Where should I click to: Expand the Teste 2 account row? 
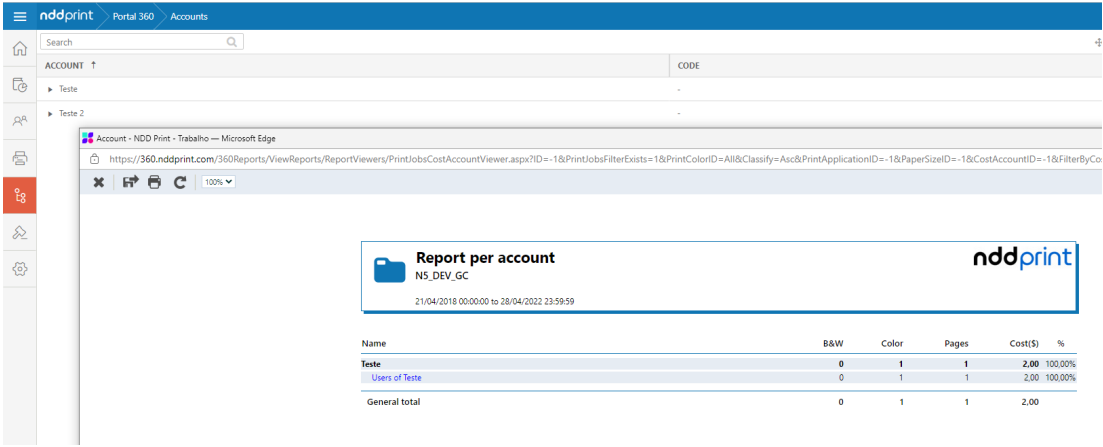pos(50,113)
